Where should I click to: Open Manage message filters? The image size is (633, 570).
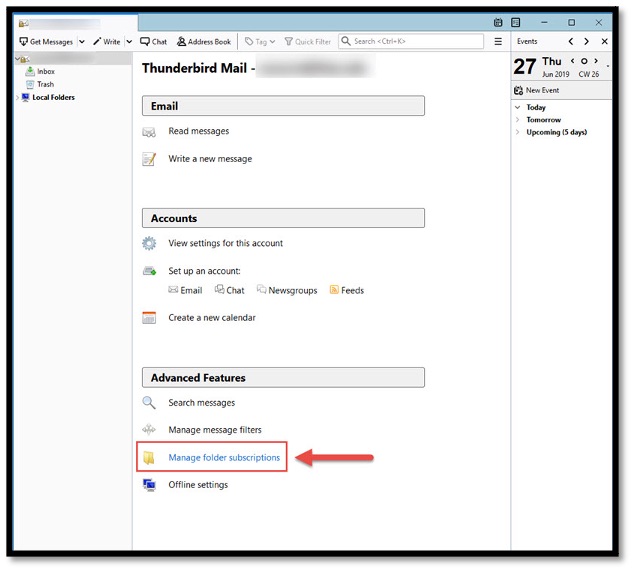pos(215,430)
